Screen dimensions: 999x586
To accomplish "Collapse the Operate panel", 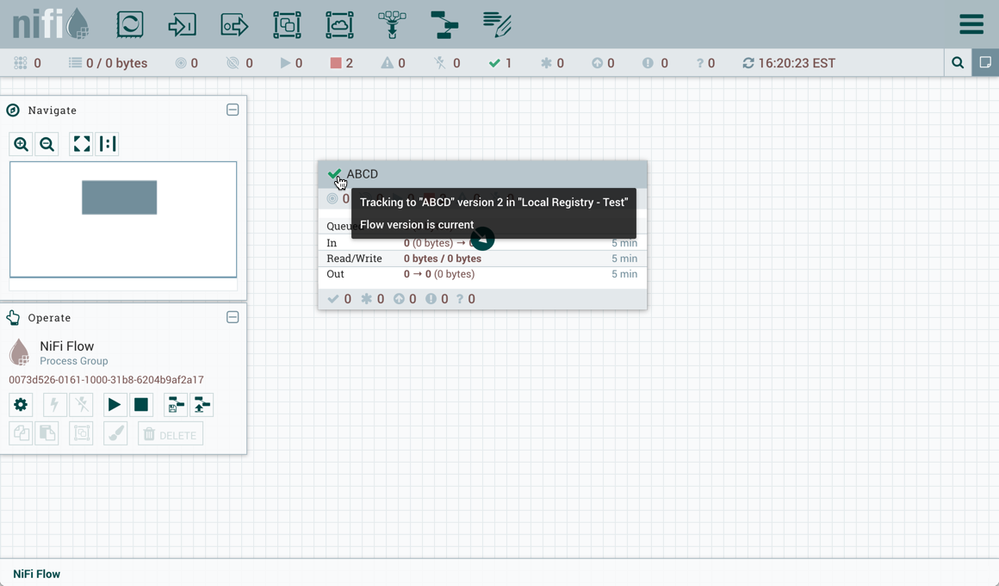I will tap(232, 317).
